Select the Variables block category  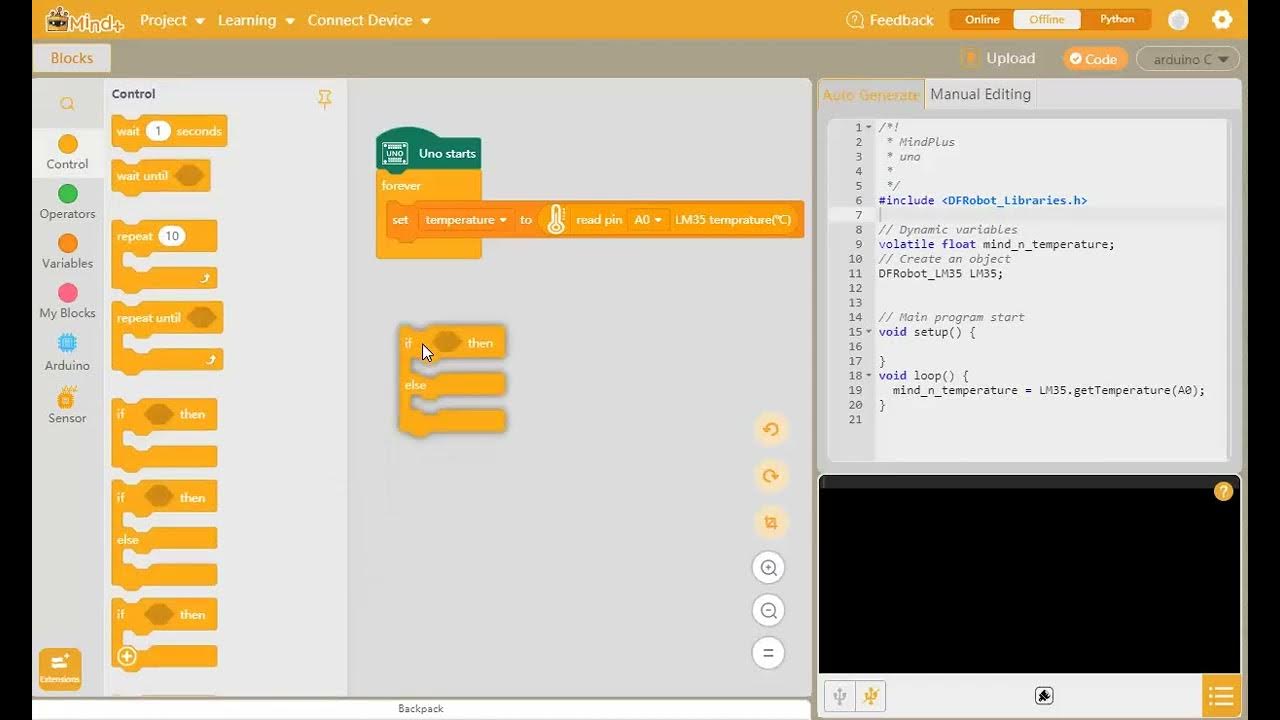coord(67,252)
